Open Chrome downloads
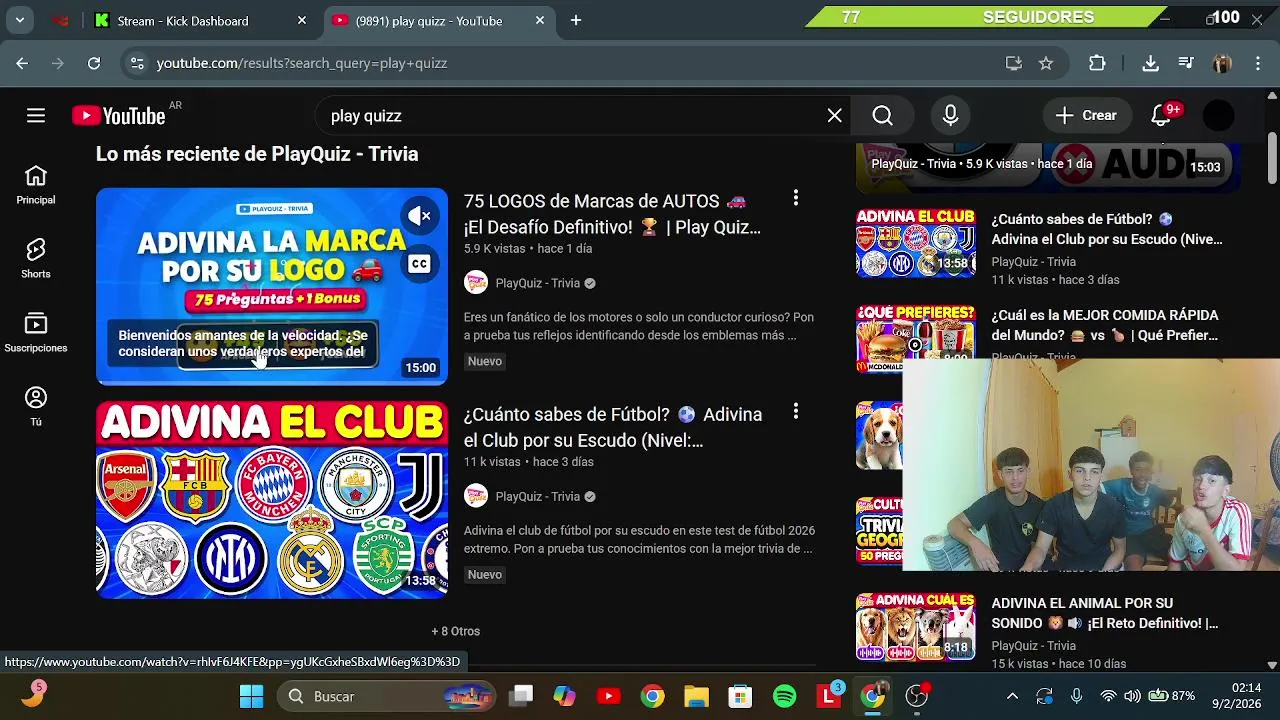The width and height of the screenshot is (1280, 720). (x=1150, y=63)
